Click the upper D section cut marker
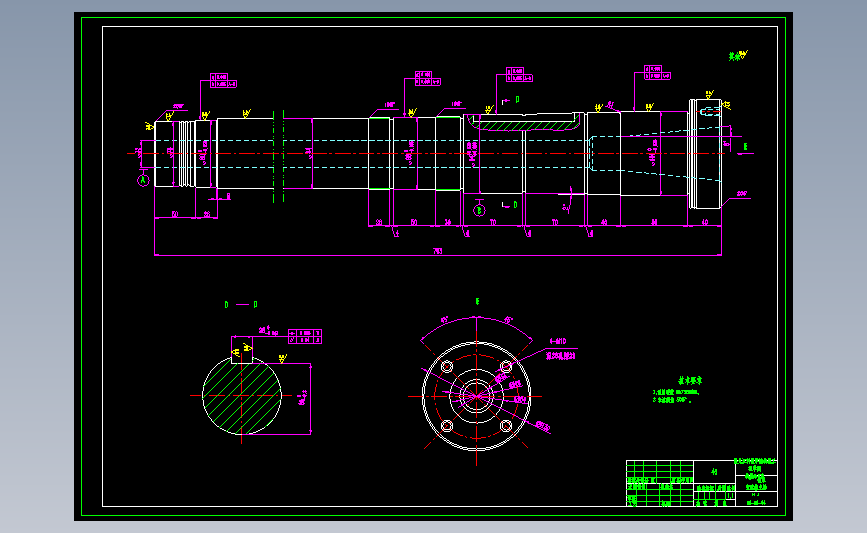 [x=511, y=101]
